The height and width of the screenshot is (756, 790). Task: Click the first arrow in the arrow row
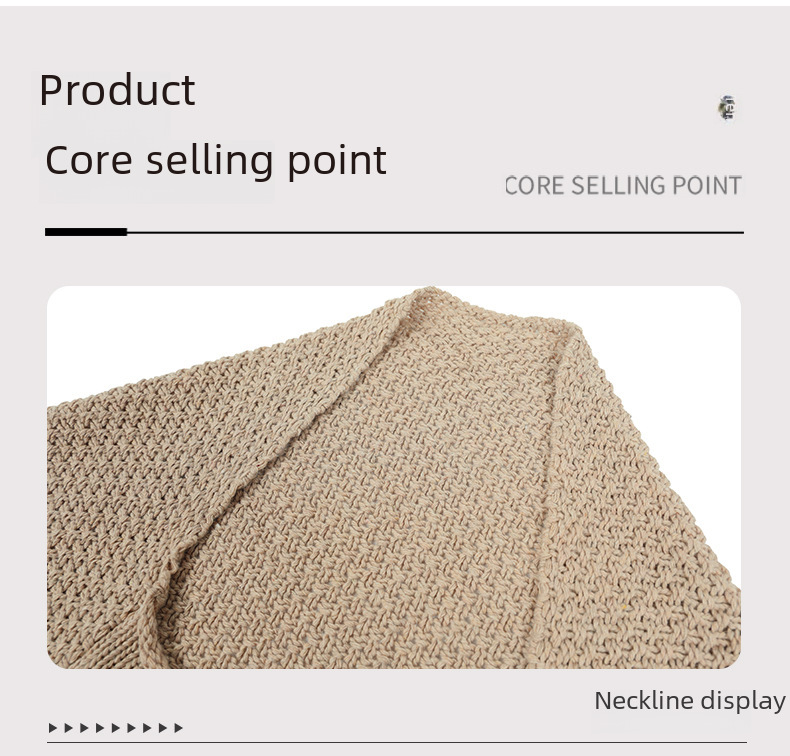click(x=53, y=728)
